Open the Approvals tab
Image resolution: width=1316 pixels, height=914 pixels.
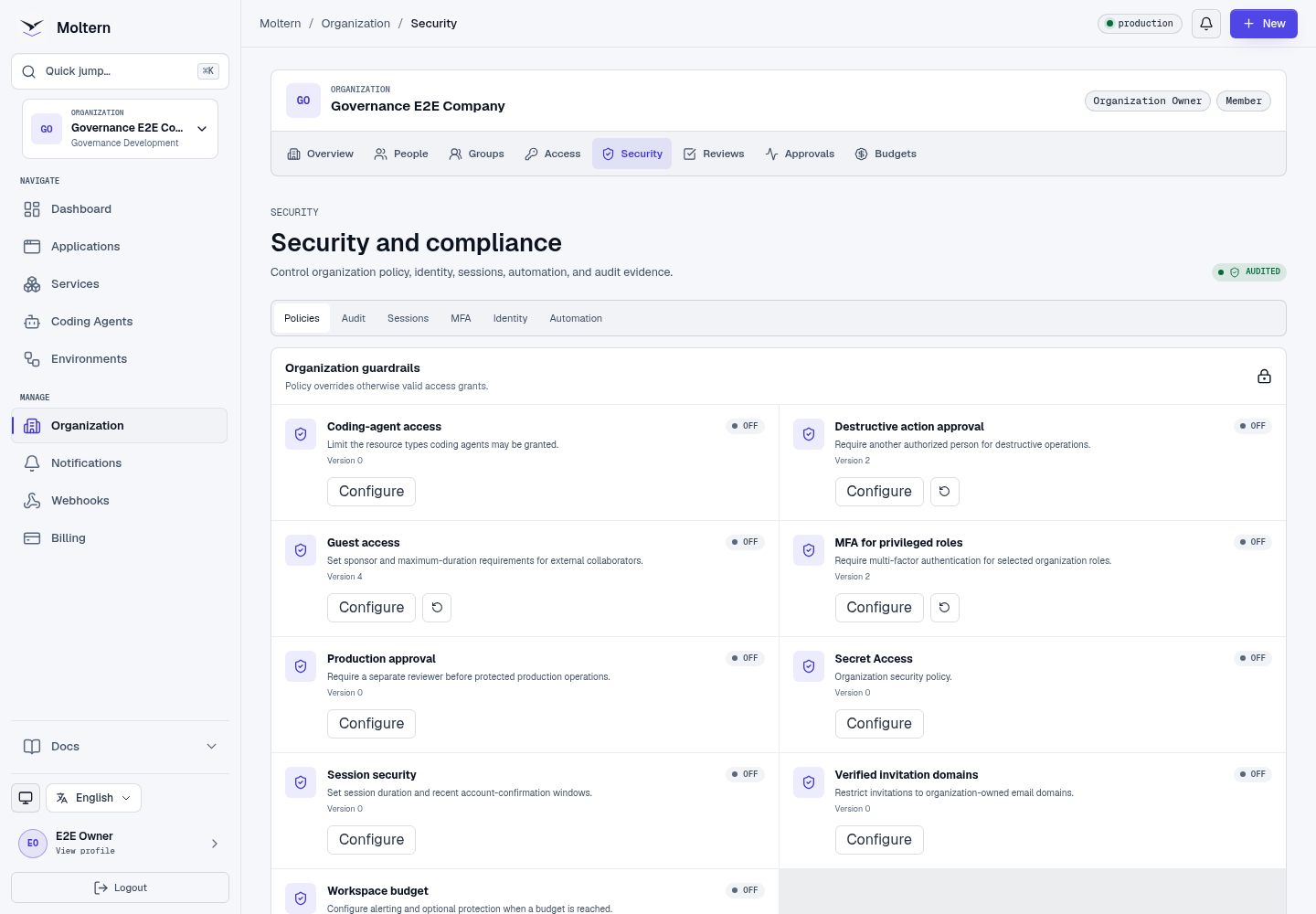(800, 154)
